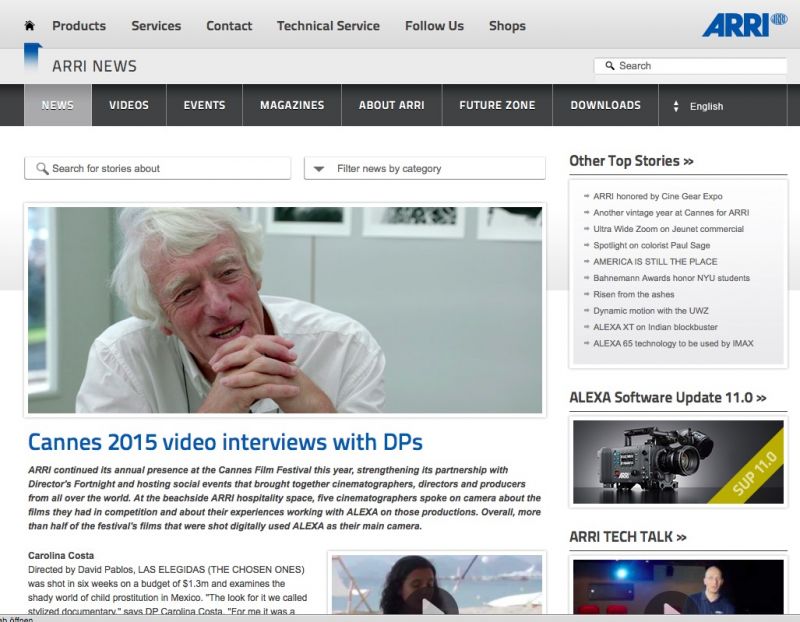
Task: Open ALEXA 65 technology IMAX story
Action: point(673,343)
